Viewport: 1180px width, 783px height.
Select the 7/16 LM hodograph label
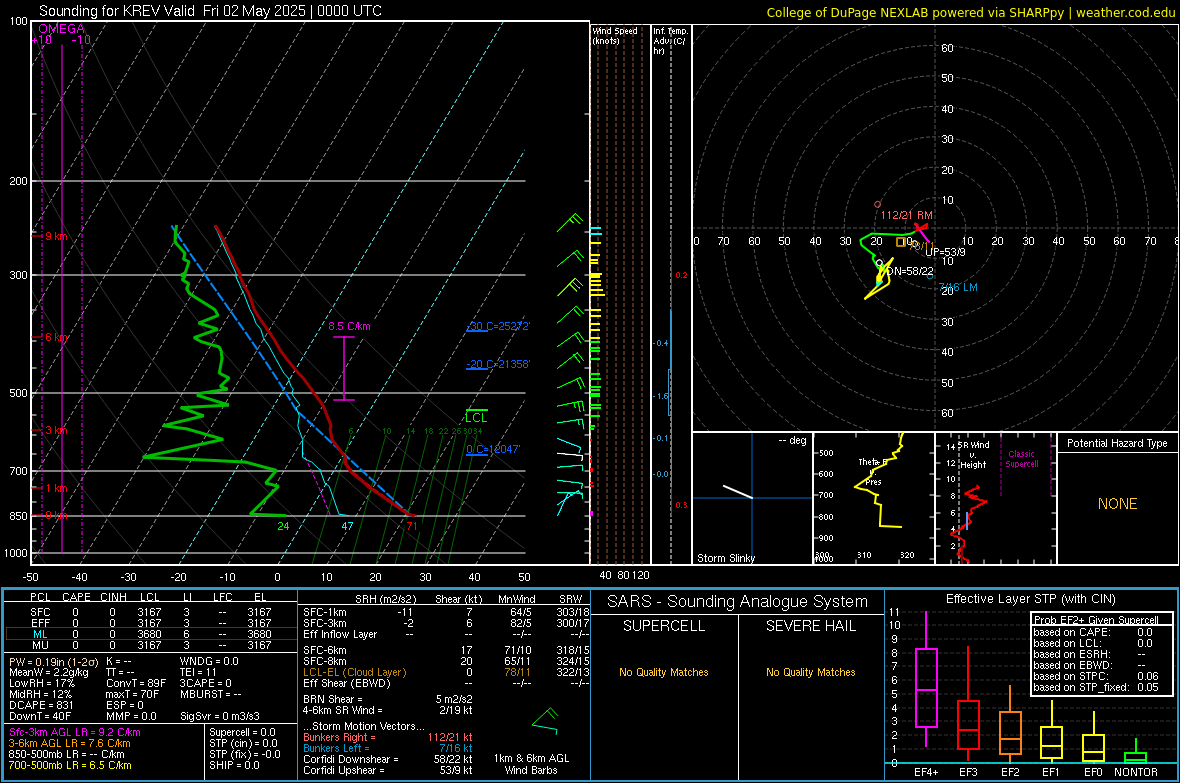(958, 287)
